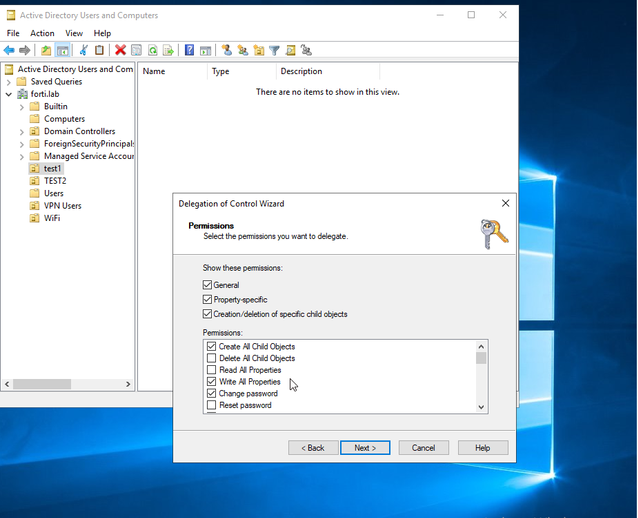638x518 pixels.
Task: Expand the Saved Queries folder
Action: (9, 82)
